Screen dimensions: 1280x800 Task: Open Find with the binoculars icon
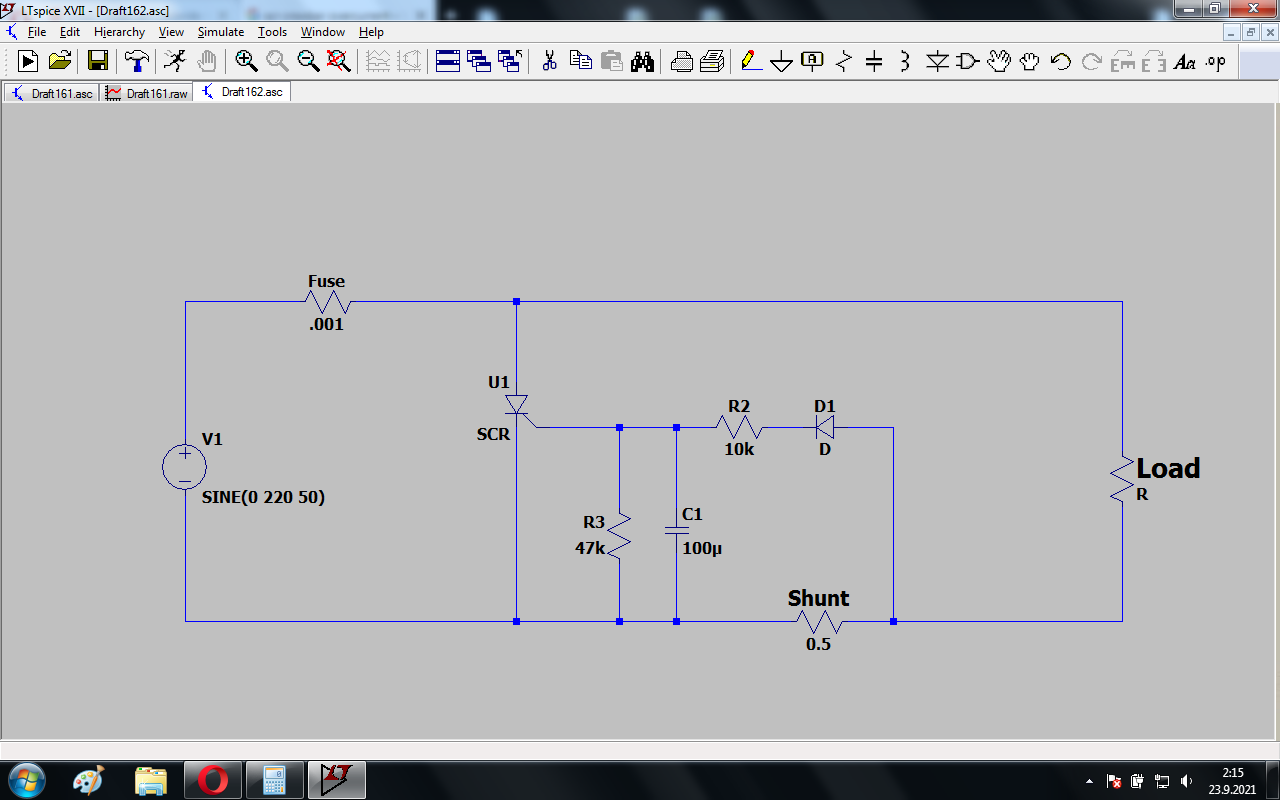click(643, 61)
